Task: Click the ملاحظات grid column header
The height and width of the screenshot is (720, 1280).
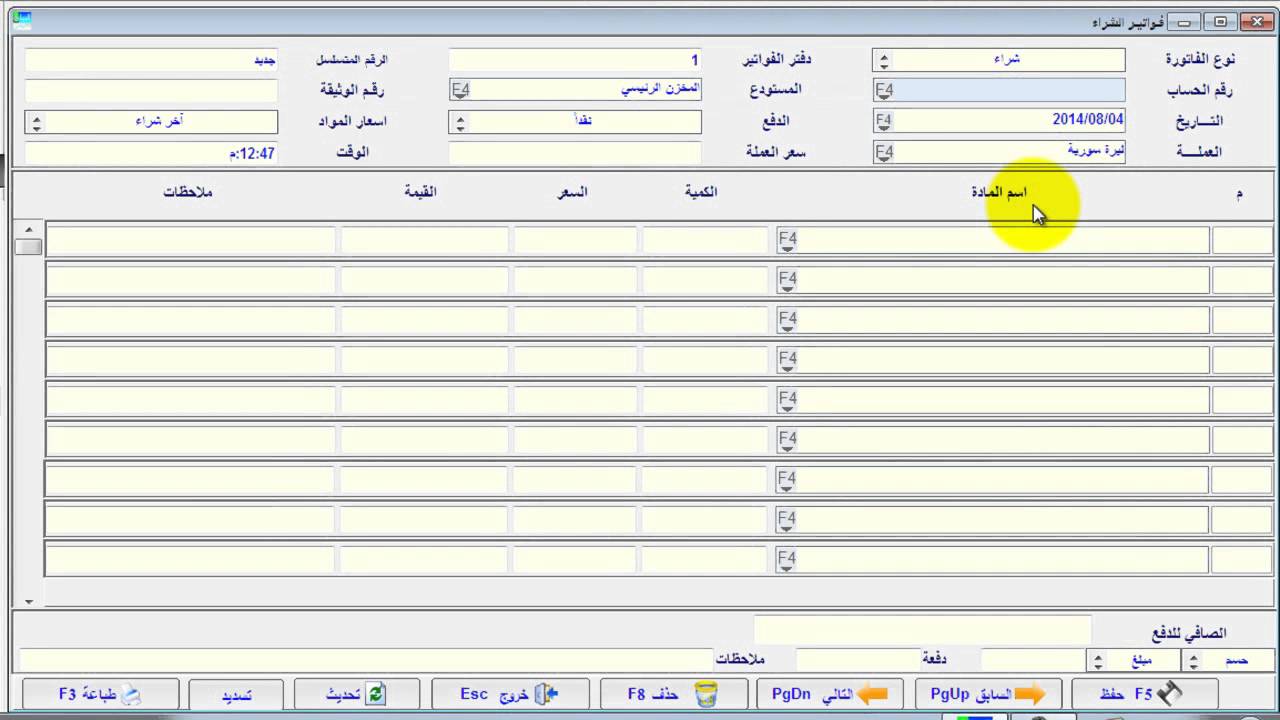Action: pyautogui.click(x=188, y=192)
